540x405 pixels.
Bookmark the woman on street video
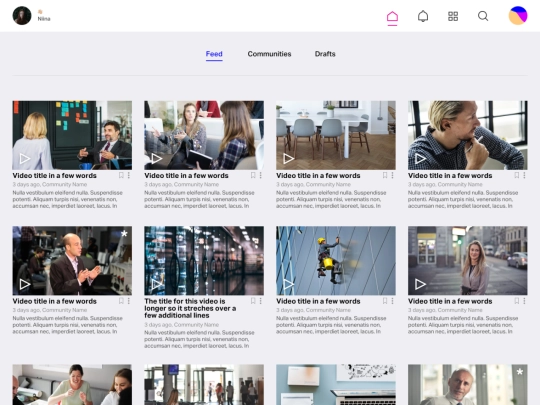coord(517,301)
